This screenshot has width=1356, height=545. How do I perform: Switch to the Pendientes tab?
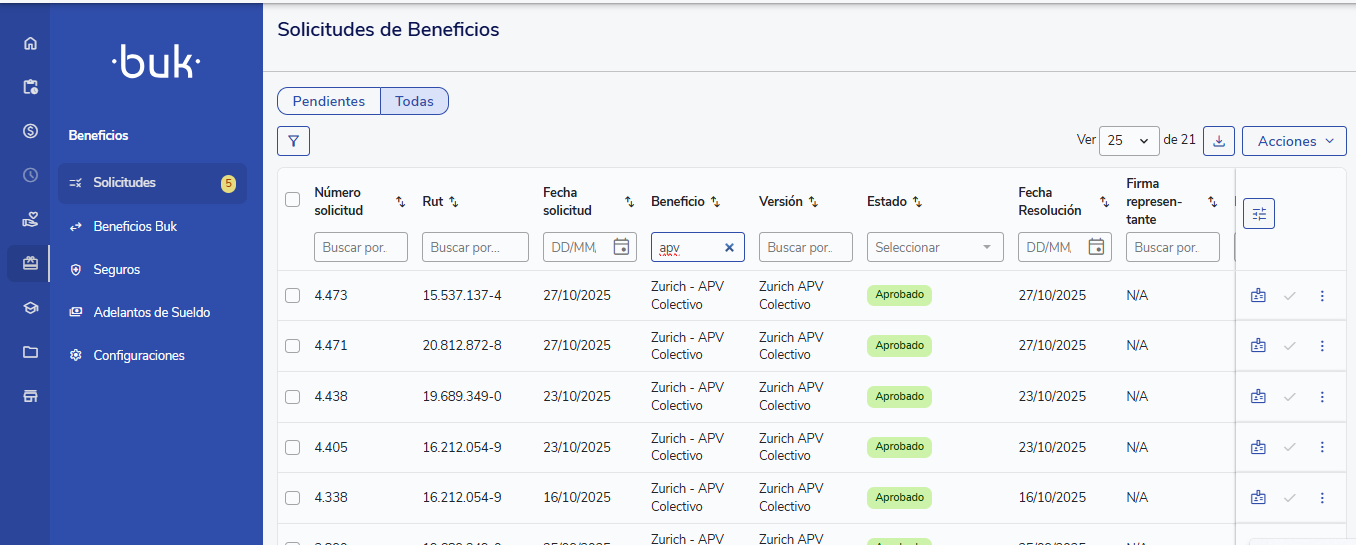(329, 101)
